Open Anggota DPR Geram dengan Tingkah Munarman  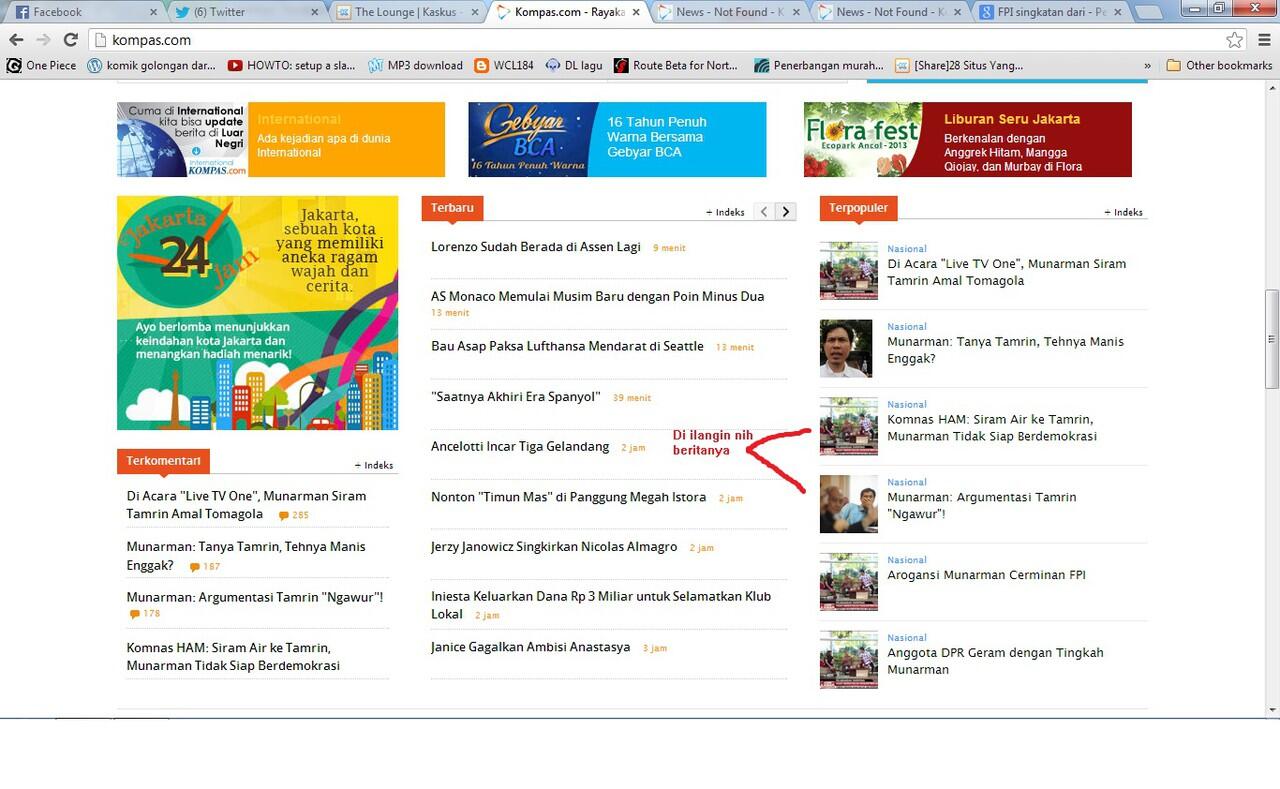[995, 661]
